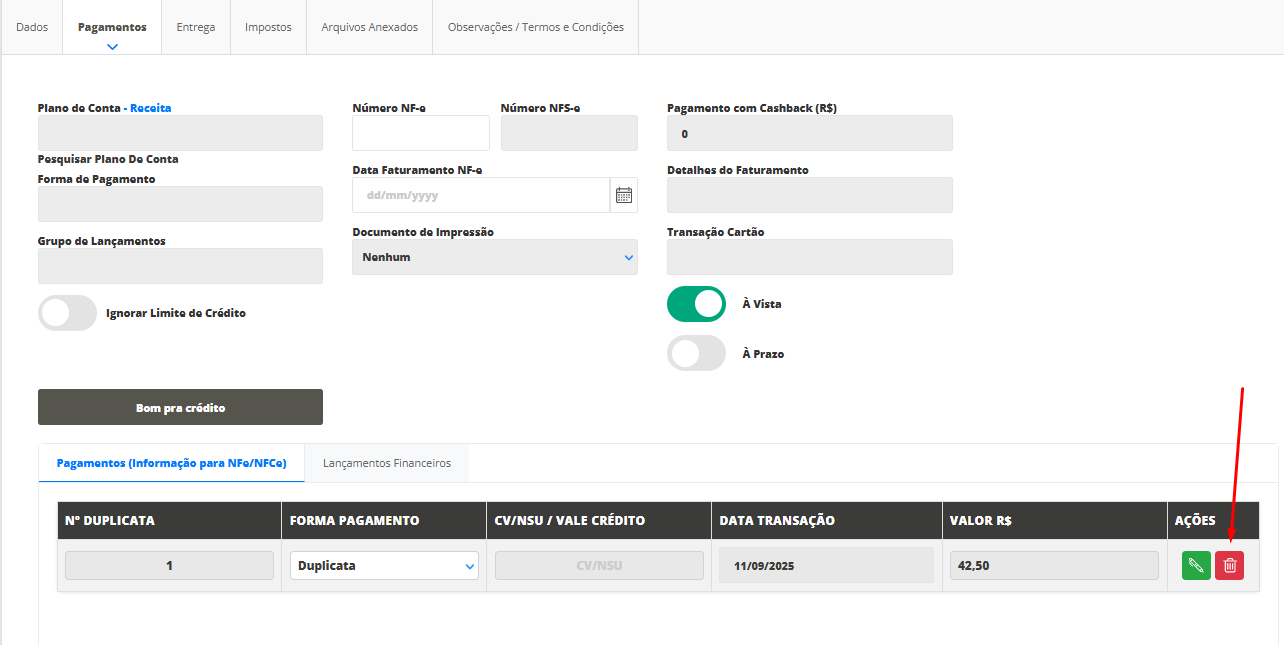Click the Receita link

[x=151, y=108]
